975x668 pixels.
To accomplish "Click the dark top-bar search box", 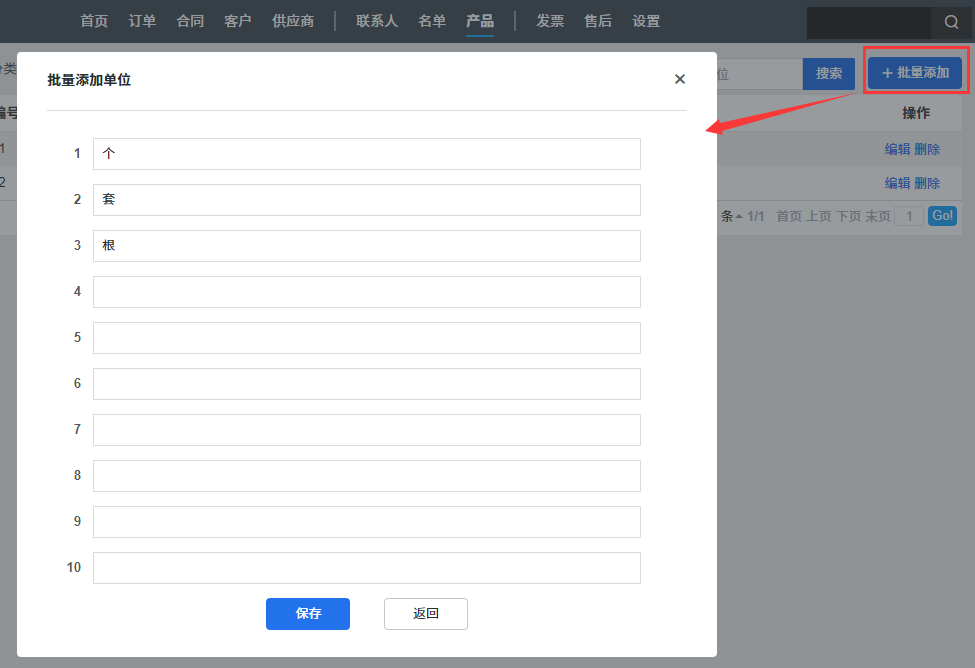I will (x=868, y=22).
